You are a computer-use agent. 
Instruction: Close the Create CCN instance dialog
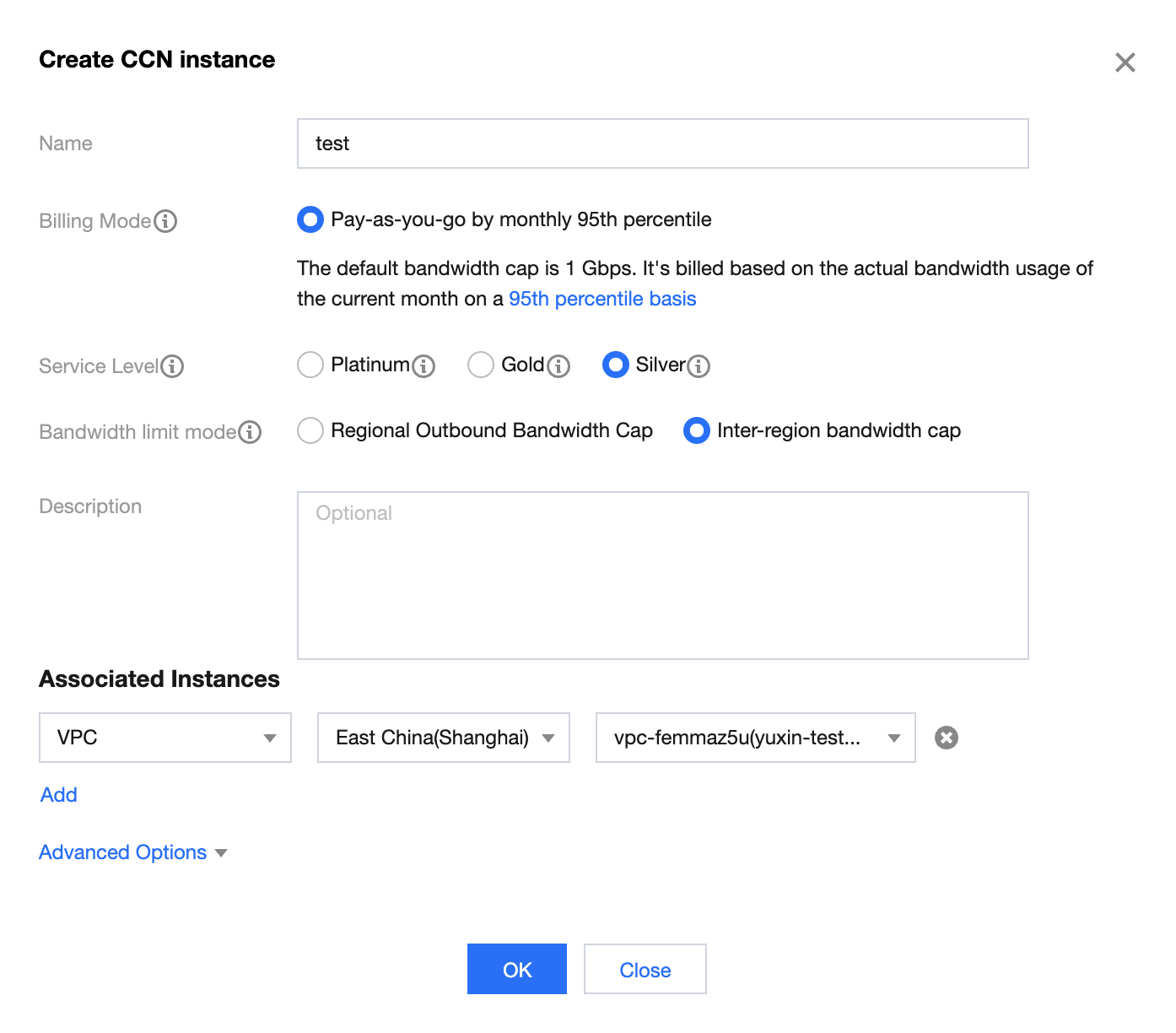click(1125, 62)
